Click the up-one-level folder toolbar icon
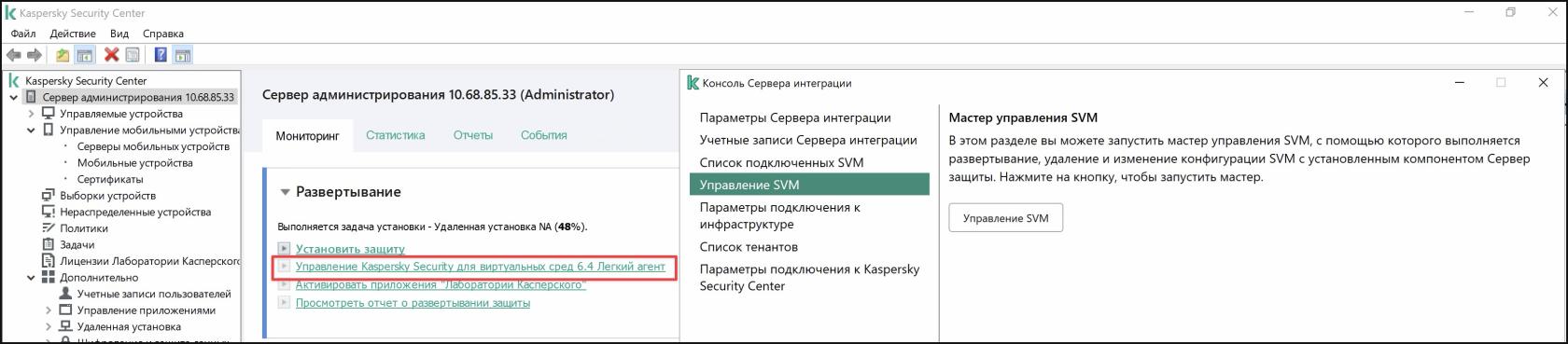The width and height of the screenshot is (1568, 344). pos(63,55)
